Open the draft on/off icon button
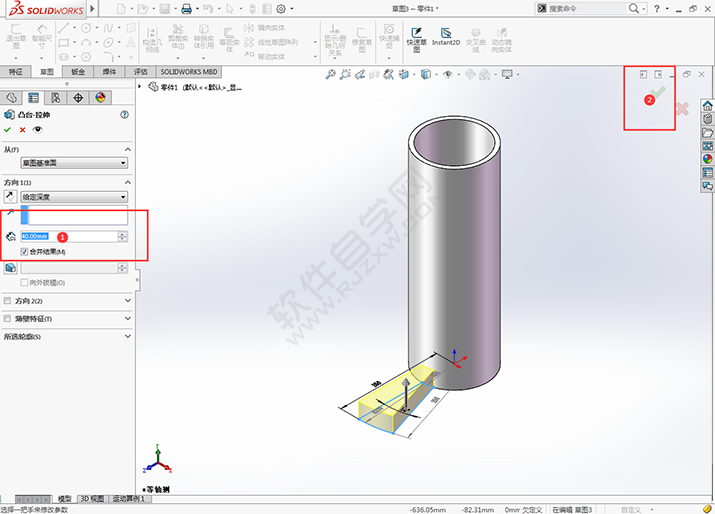The image size is (715, 514). (x=10, y=268)
